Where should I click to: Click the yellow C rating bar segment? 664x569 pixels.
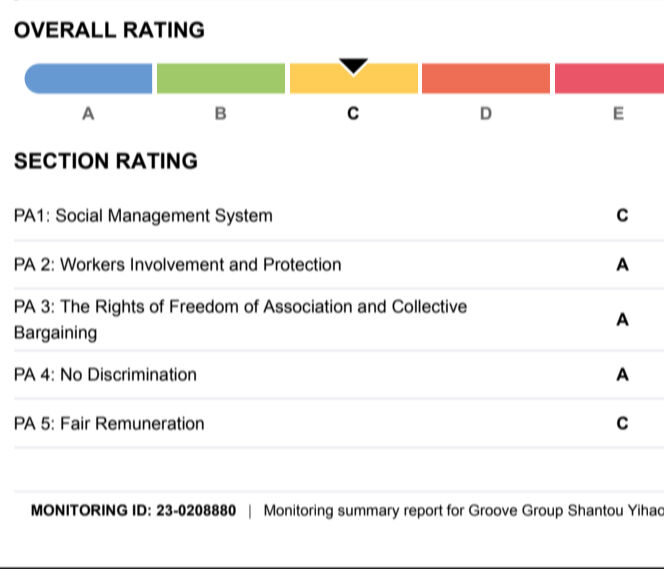pos(353,82)
